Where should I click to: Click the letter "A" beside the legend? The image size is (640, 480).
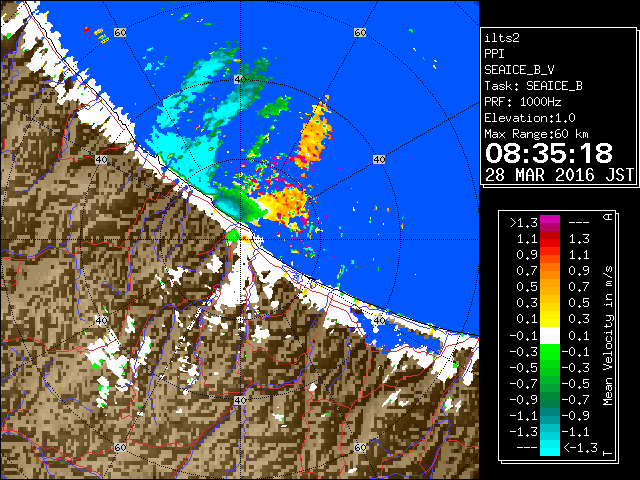[609, 217]
